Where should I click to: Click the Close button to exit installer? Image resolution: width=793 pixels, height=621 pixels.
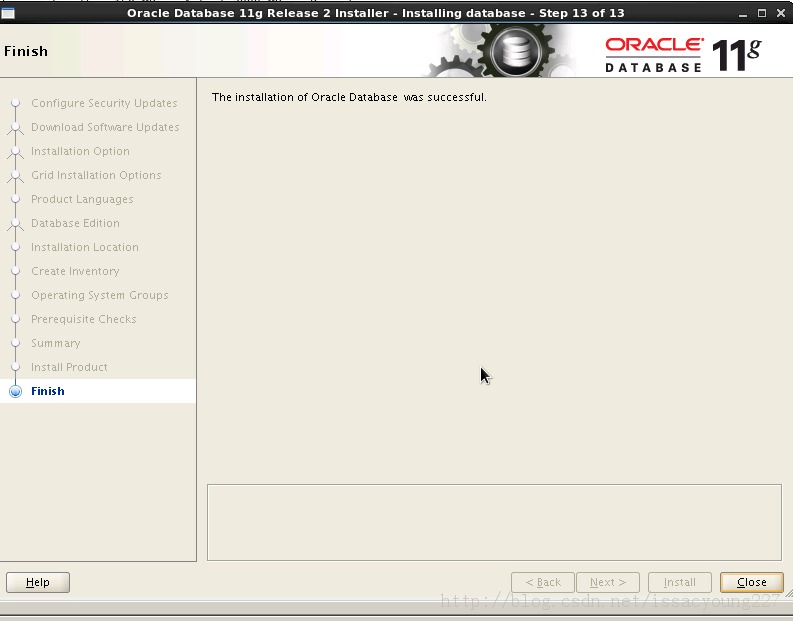click(x=752, y=582)
